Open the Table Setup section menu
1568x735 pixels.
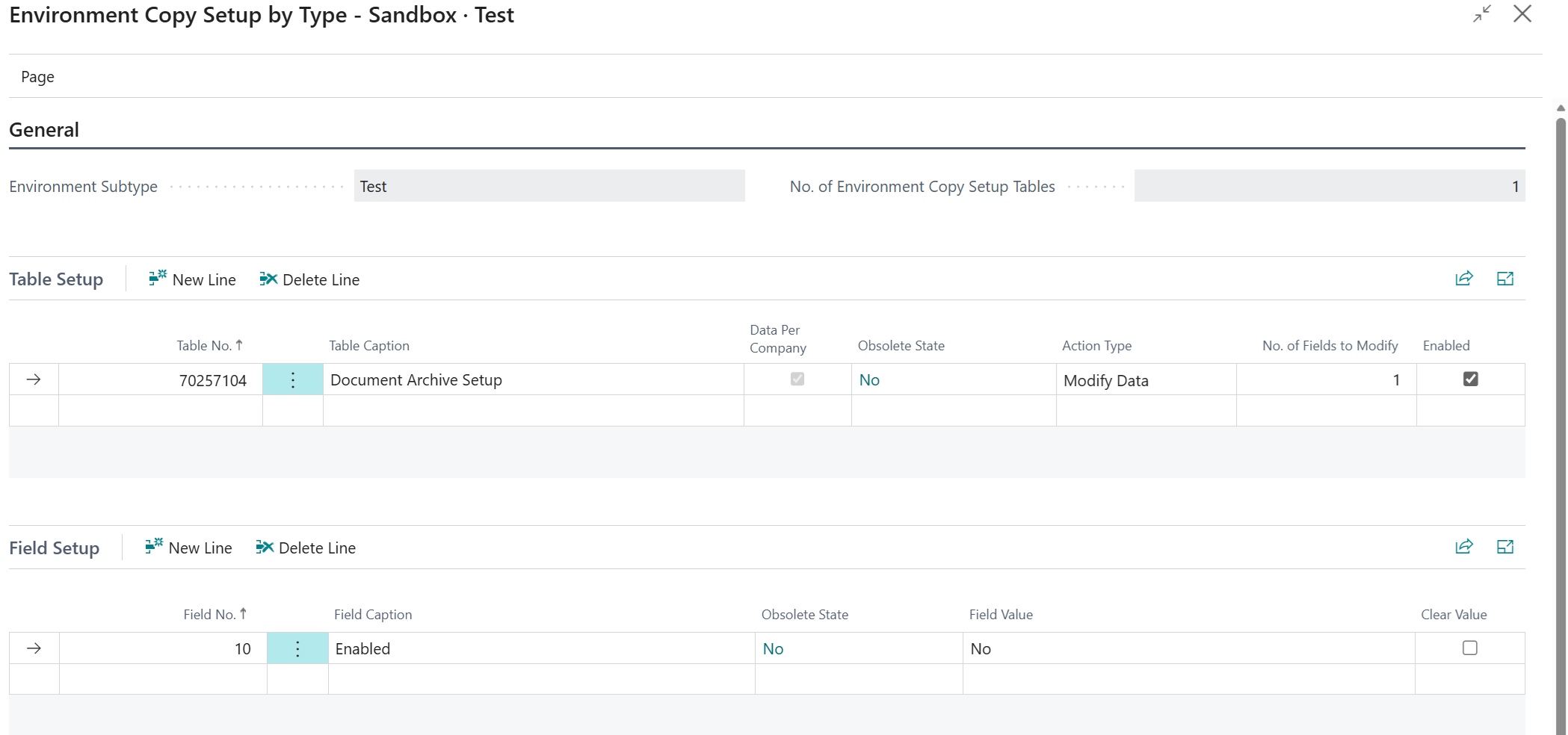[56, 279]
